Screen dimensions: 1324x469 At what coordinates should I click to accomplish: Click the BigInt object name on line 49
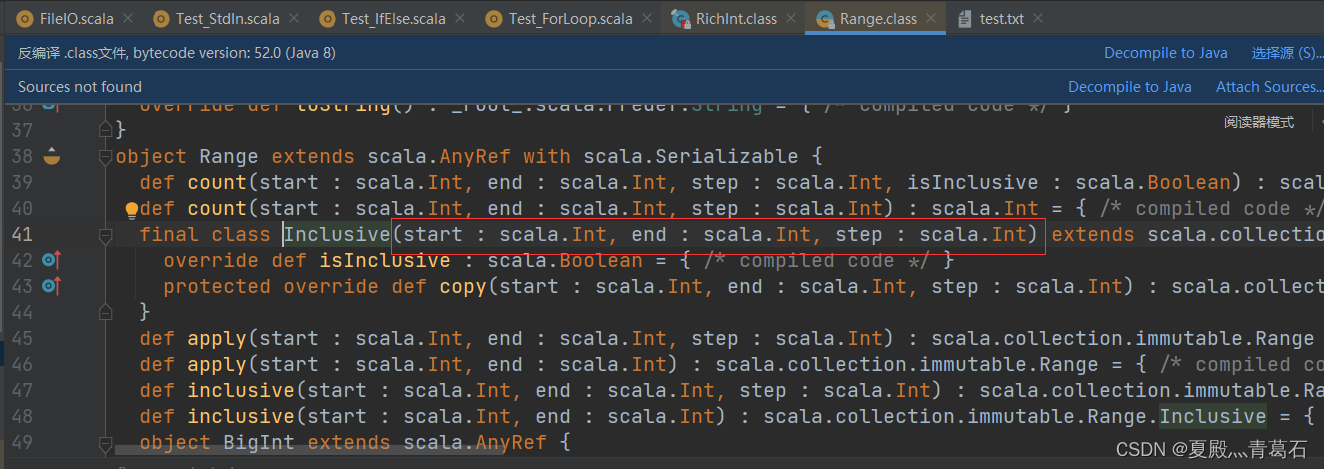pyautogui.click(x=259, y=443)
